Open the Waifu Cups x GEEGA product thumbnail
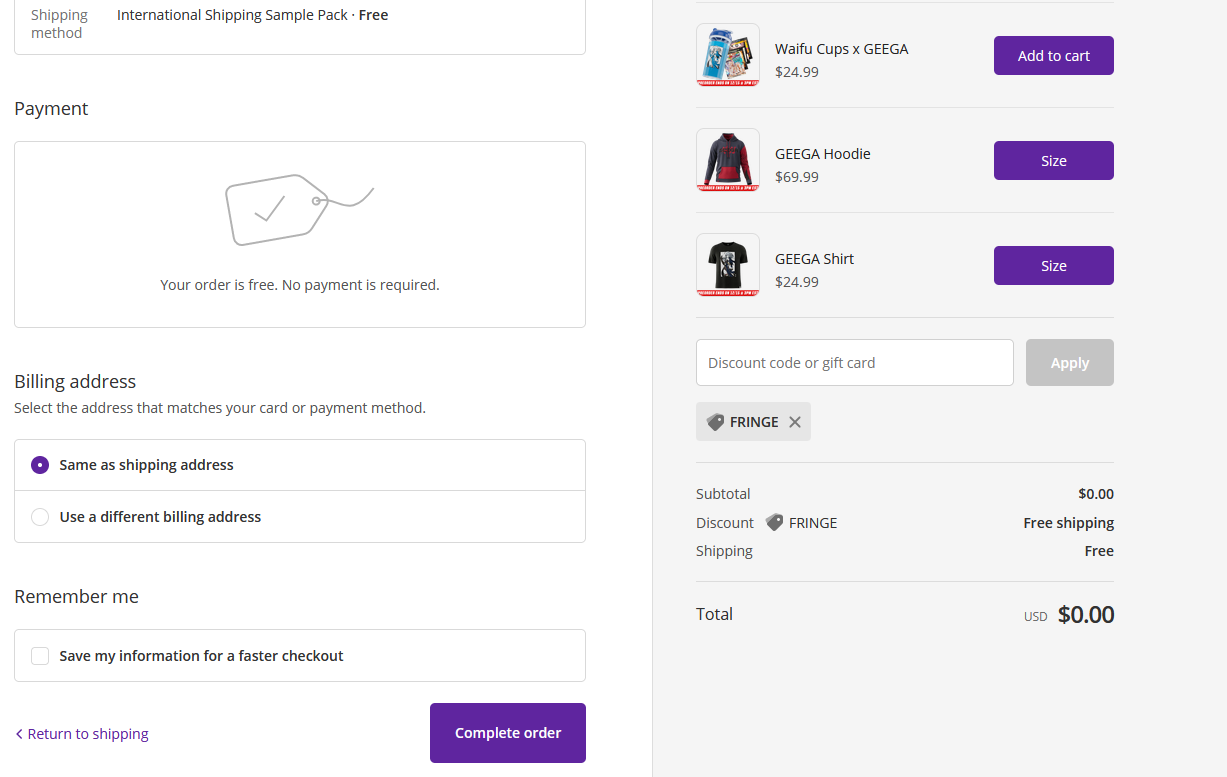1227x777 pixels. pyautogui.click(x=727, y=55)
